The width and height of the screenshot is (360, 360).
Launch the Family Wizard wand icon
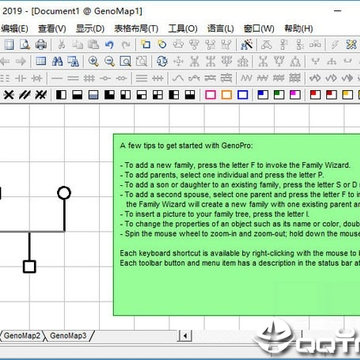[247, 44]
